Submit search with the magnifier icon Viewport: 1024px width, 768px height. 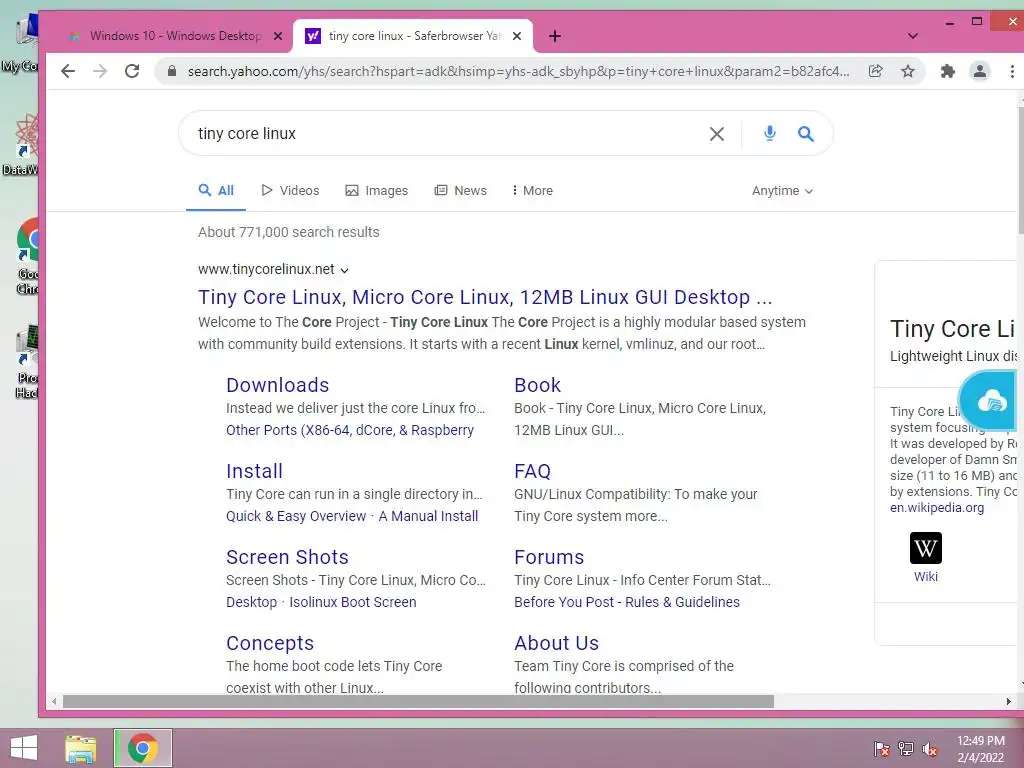click(806, 134)
